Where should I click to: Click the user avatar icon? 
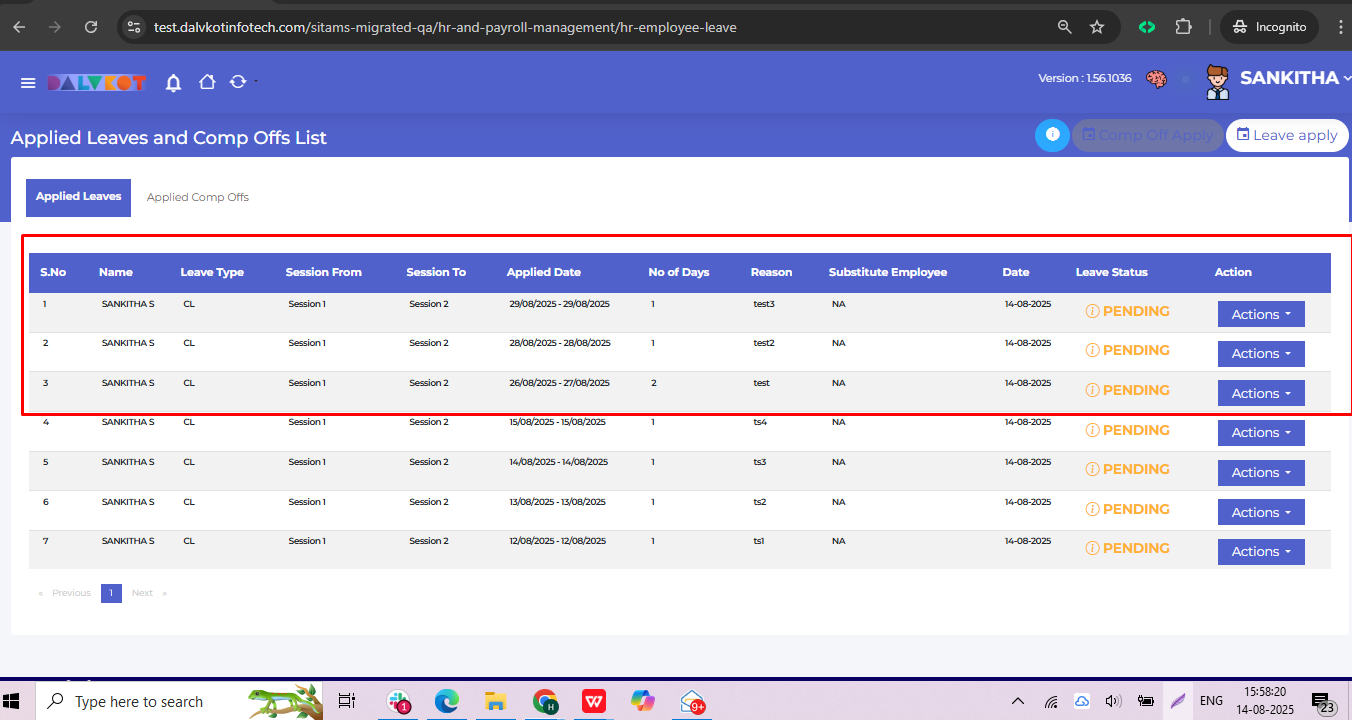tap(1217, 81)
